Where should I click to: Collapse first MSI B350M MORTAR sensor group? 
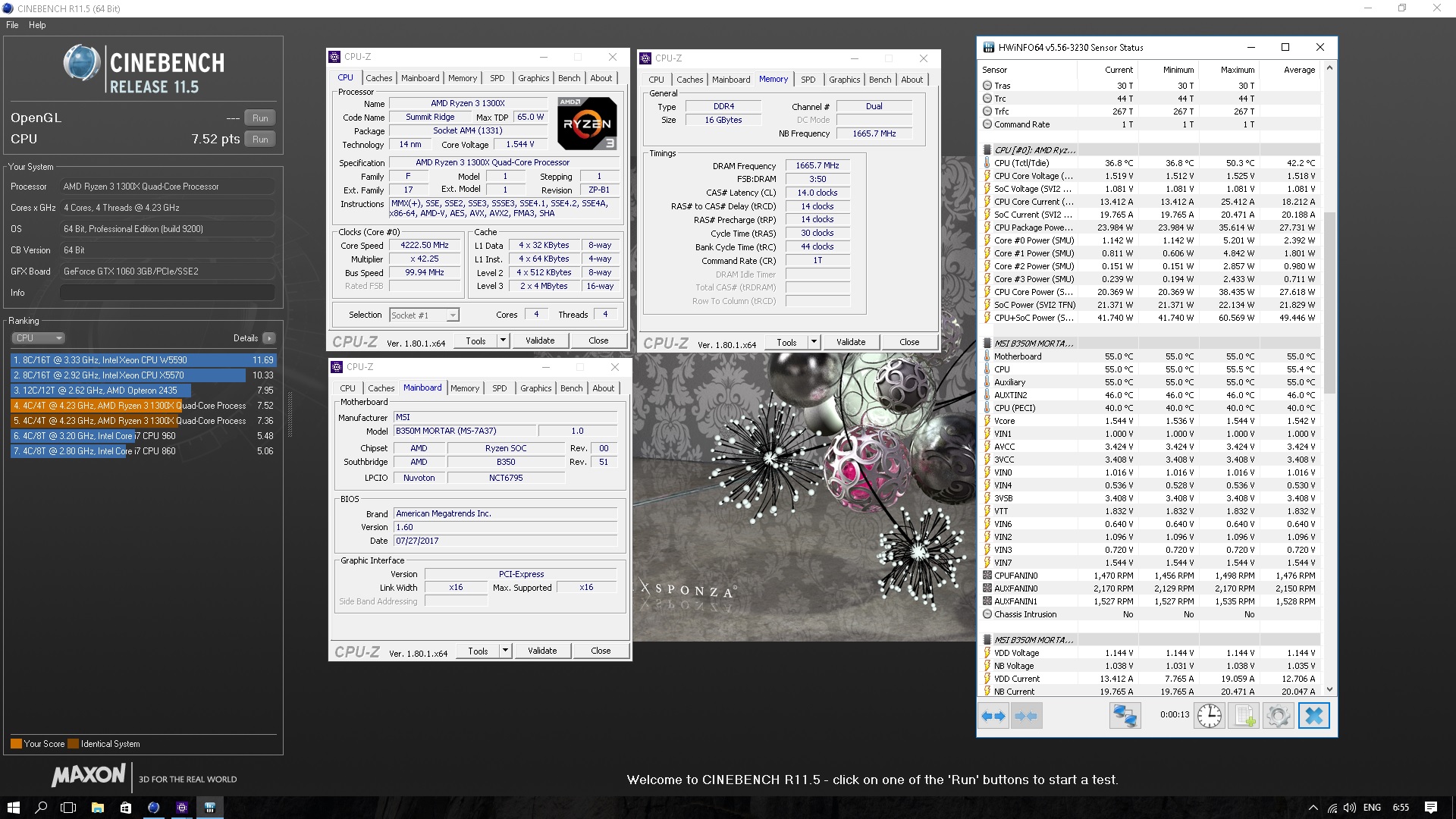pos(987,344)
